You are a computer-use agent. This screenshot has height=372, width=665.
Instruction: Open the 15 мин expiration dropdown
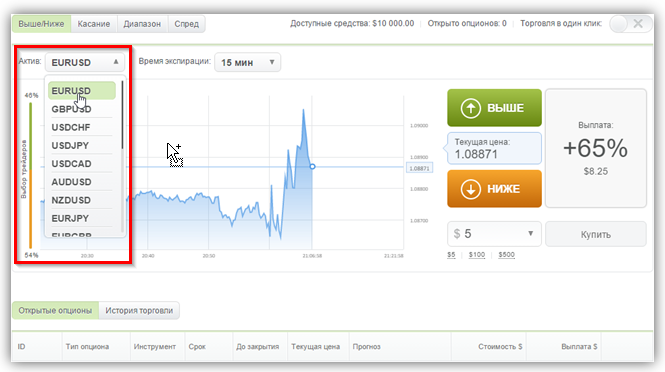click(x=247, y=62)
